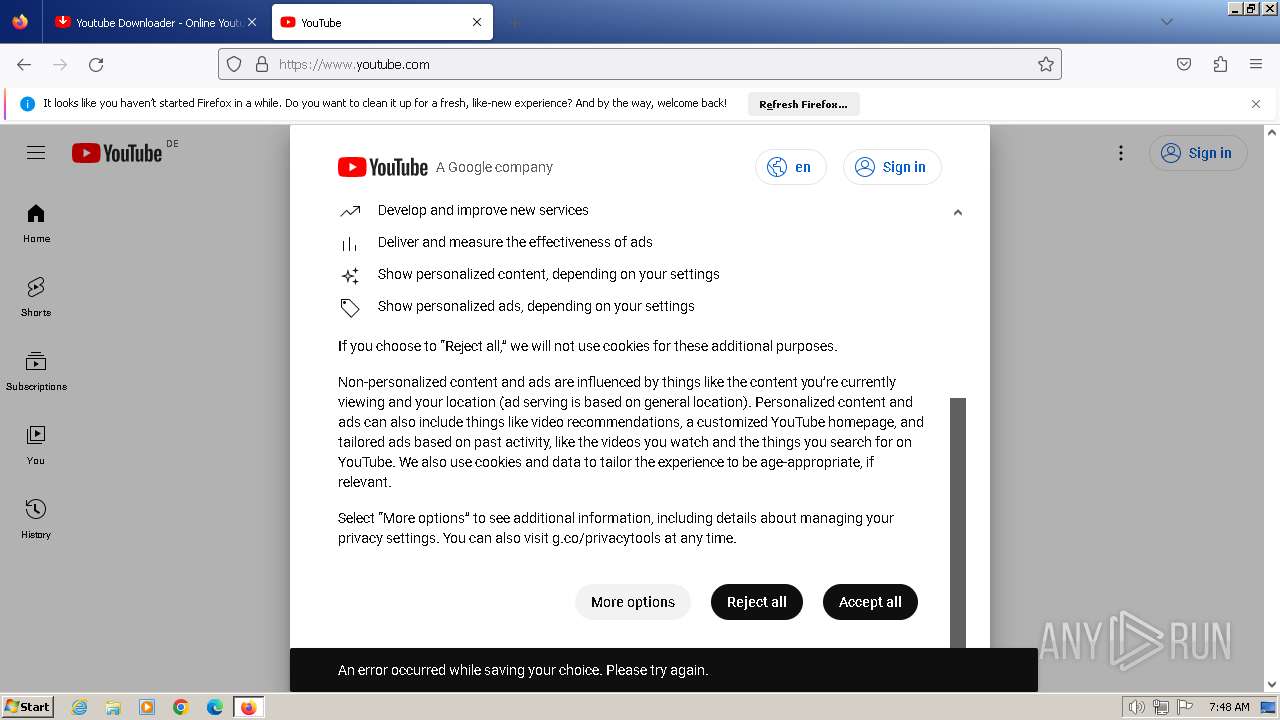Launch Microsoft Edge from taskbar
The image size is (1280, 720).
click(x=215, y=707)
